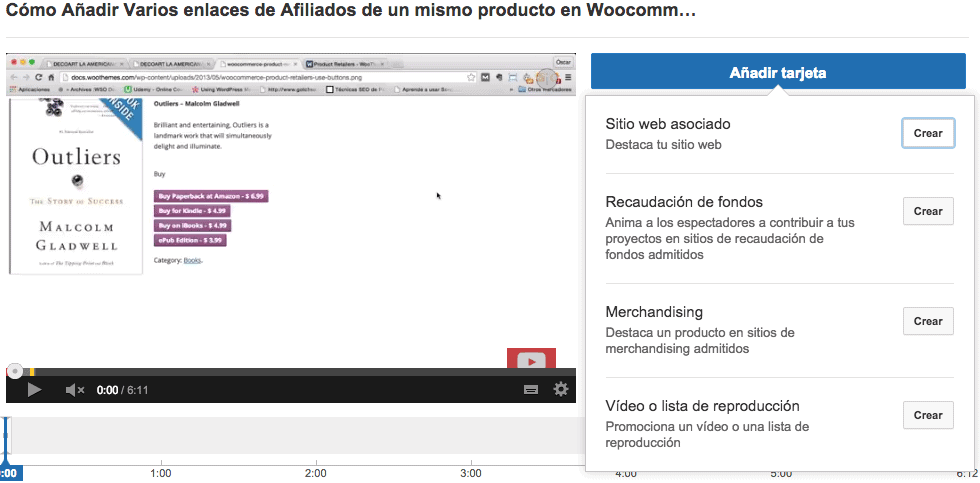Open the player settings gear

point(561,389)
